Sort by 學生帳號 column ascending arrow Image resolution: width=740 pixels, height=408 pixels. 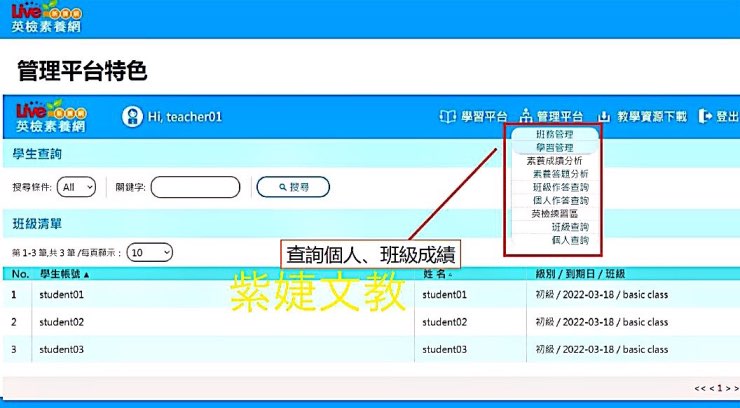[x=86, y=274]
